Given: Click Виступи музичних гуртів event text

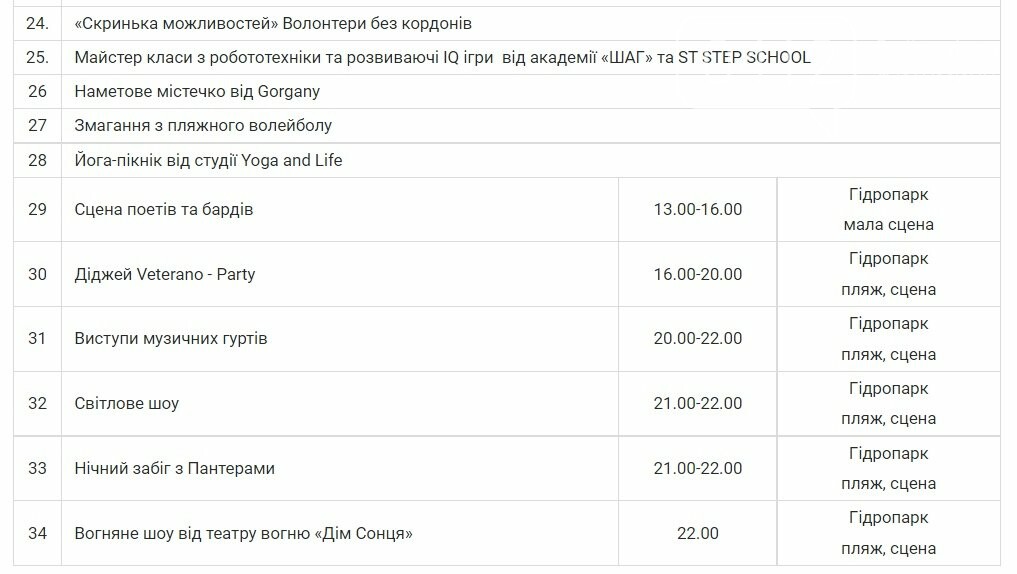Looking at the screenshot, I should point(171,338).
